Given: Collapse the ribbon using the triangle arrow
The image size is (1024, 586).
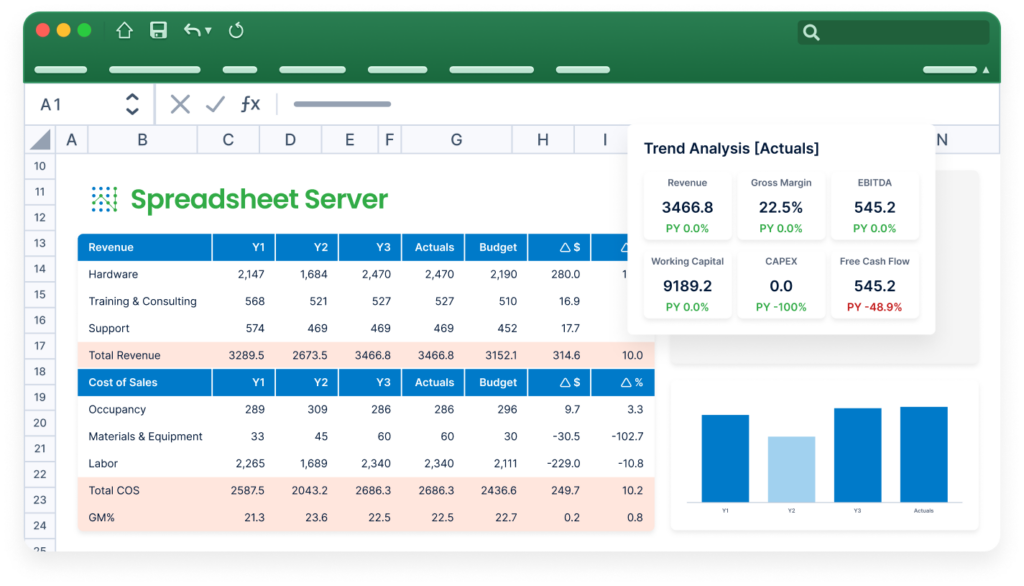Looking at the screenshot, I should click(x=983, y=72).
